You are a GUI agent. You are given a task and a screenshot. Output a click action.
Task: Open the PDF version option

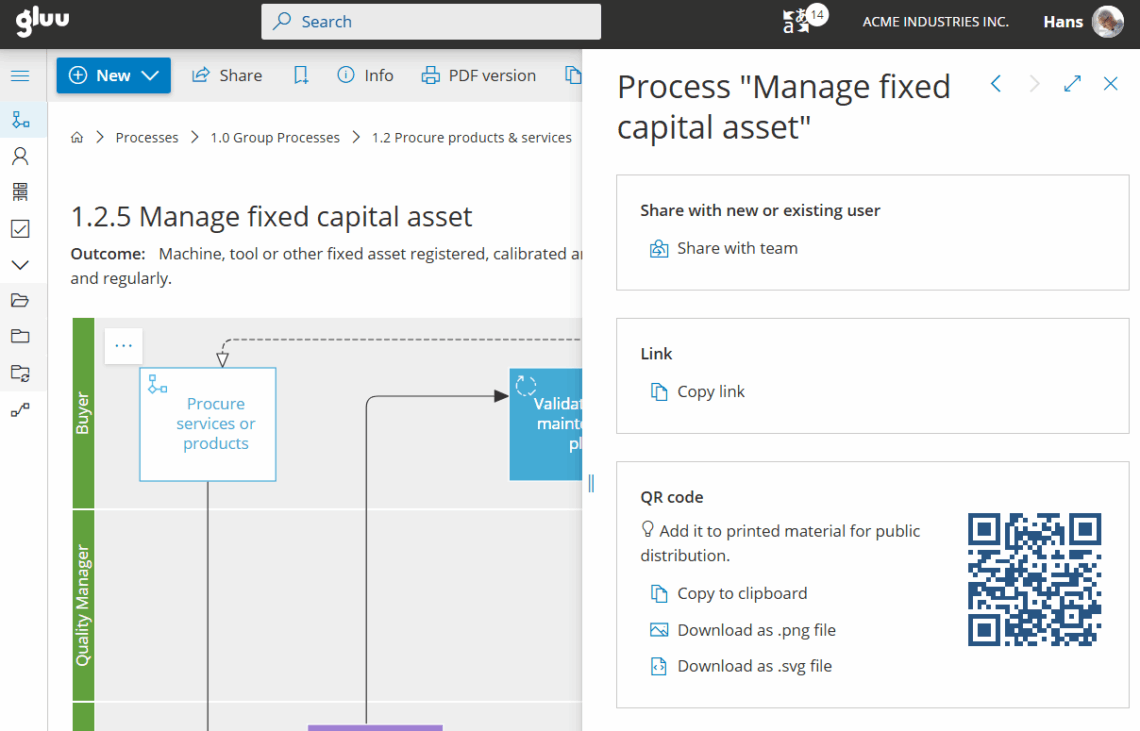479,76
